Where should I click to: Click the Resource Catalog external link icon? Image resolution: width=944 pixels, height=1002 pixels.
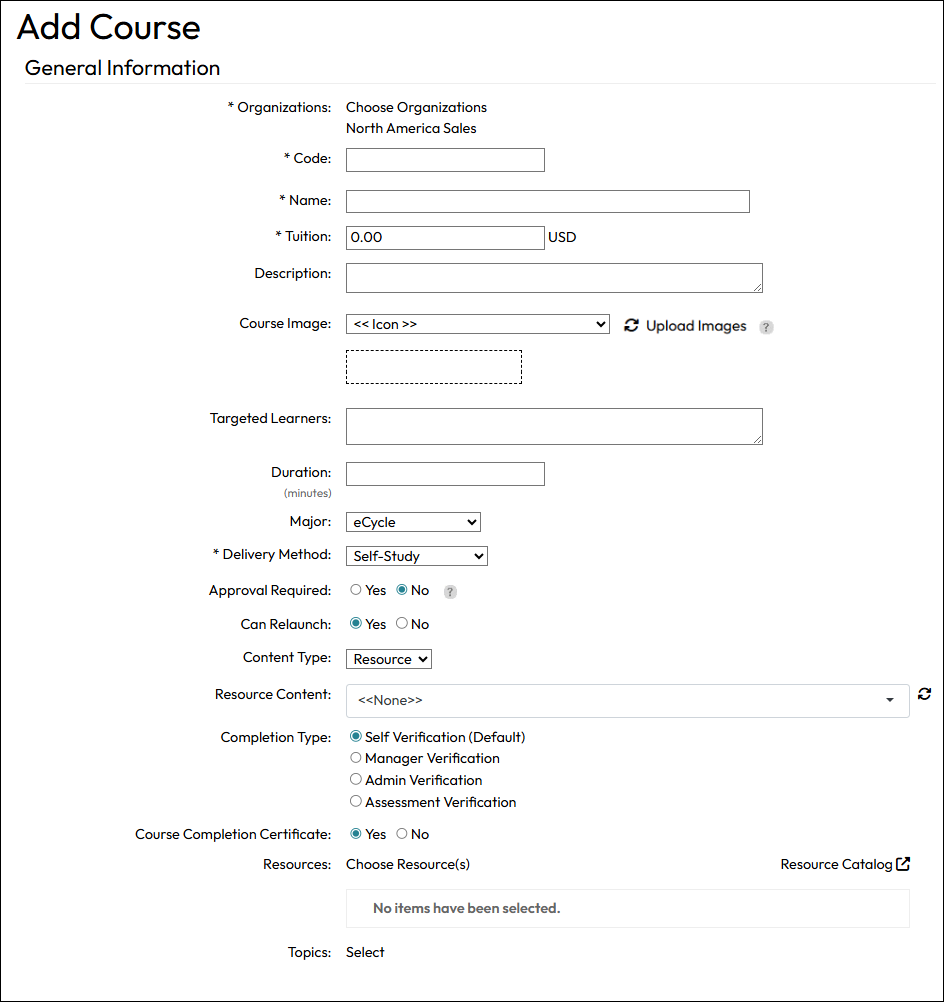click(902, 864)
